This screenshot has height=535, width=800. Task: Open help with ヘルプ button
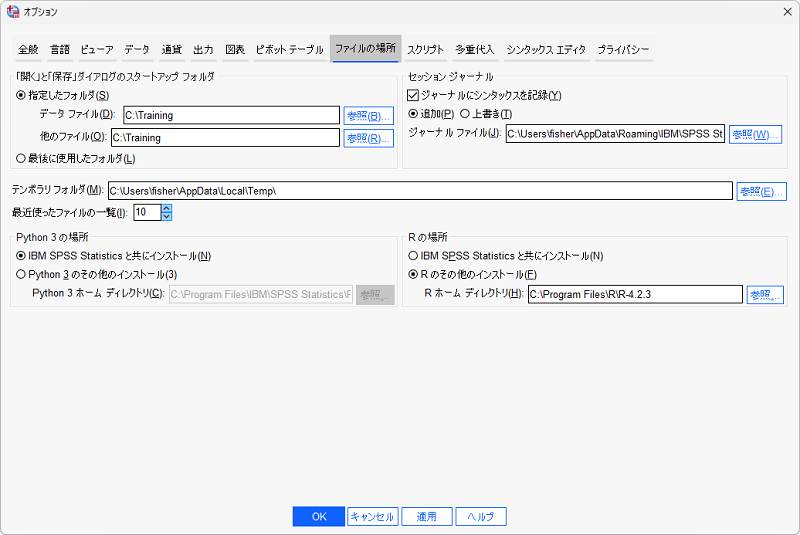pos(481,517)
